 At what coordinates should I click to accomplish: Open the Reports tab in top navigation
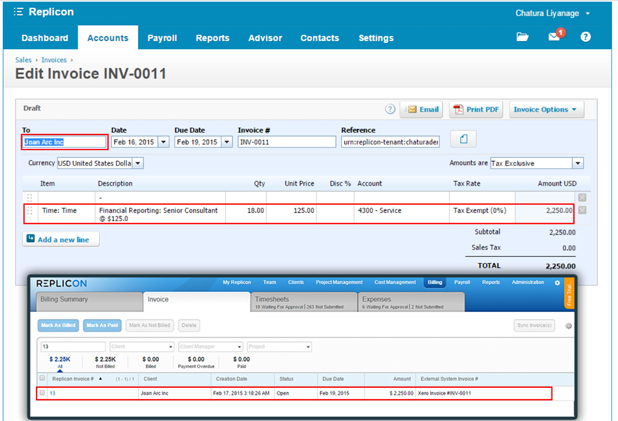[x=212, y=38]
